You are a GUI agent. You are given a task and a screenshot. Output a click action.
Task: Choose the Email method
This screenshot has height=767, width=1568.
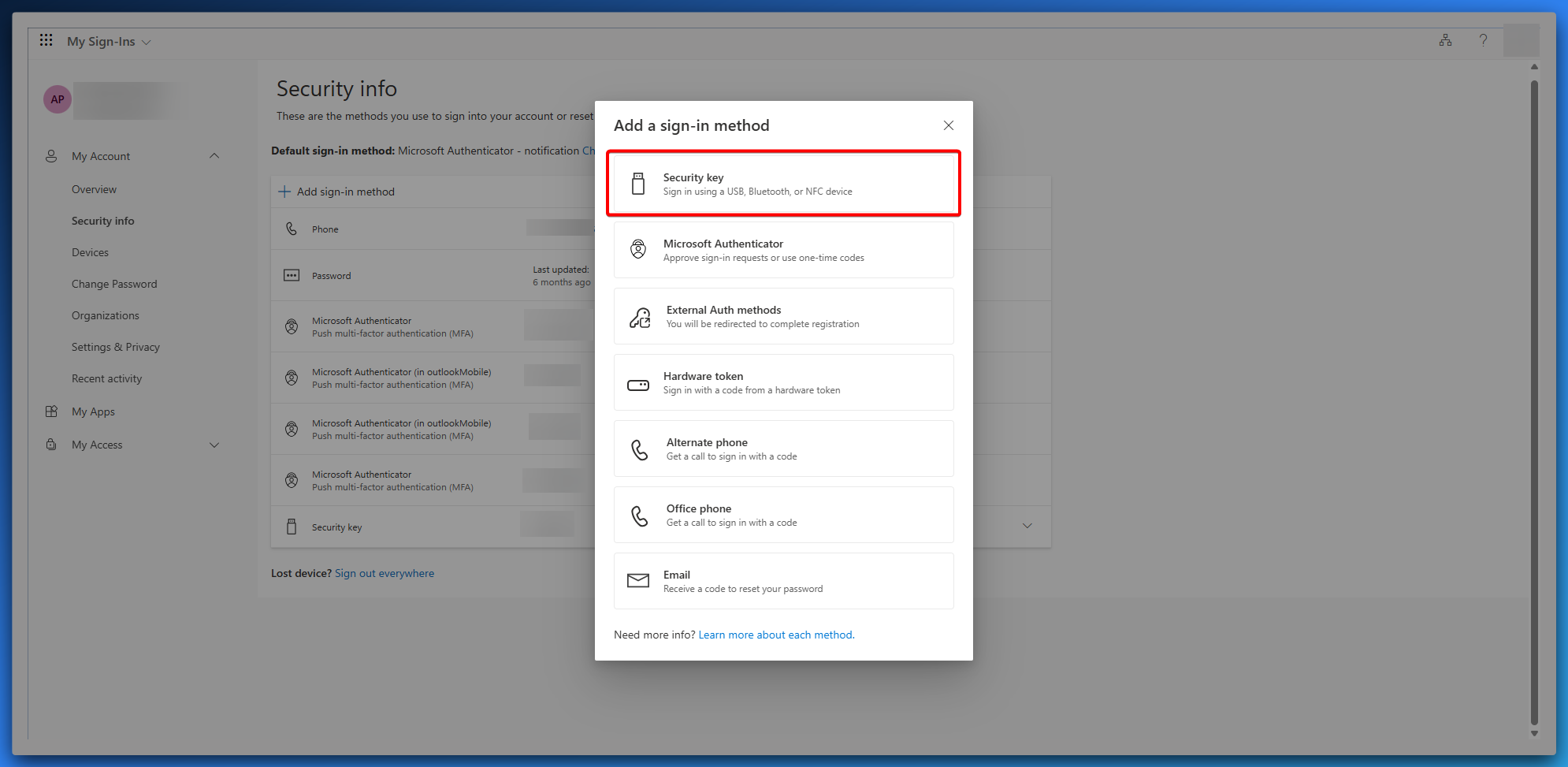(x=783, y=581)
